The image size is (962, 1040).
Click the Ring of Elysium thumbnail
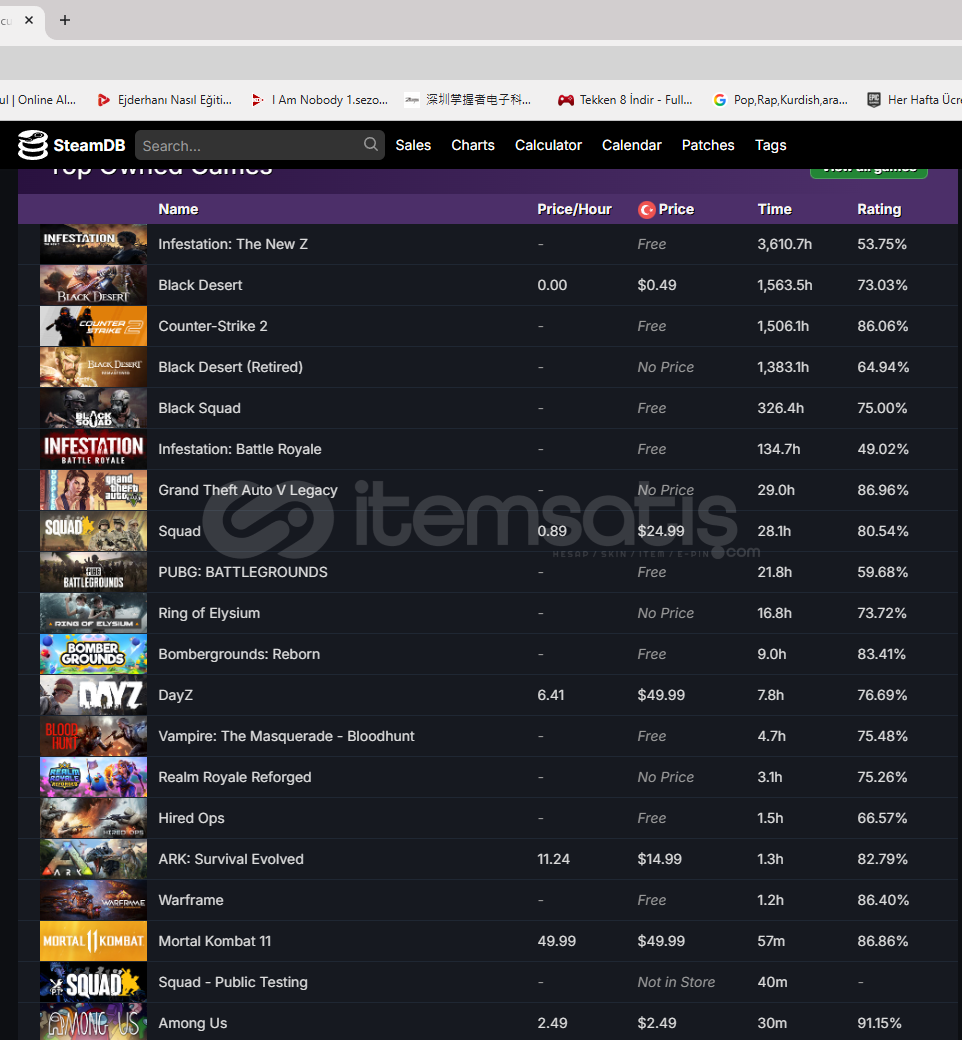coord(94,614)
